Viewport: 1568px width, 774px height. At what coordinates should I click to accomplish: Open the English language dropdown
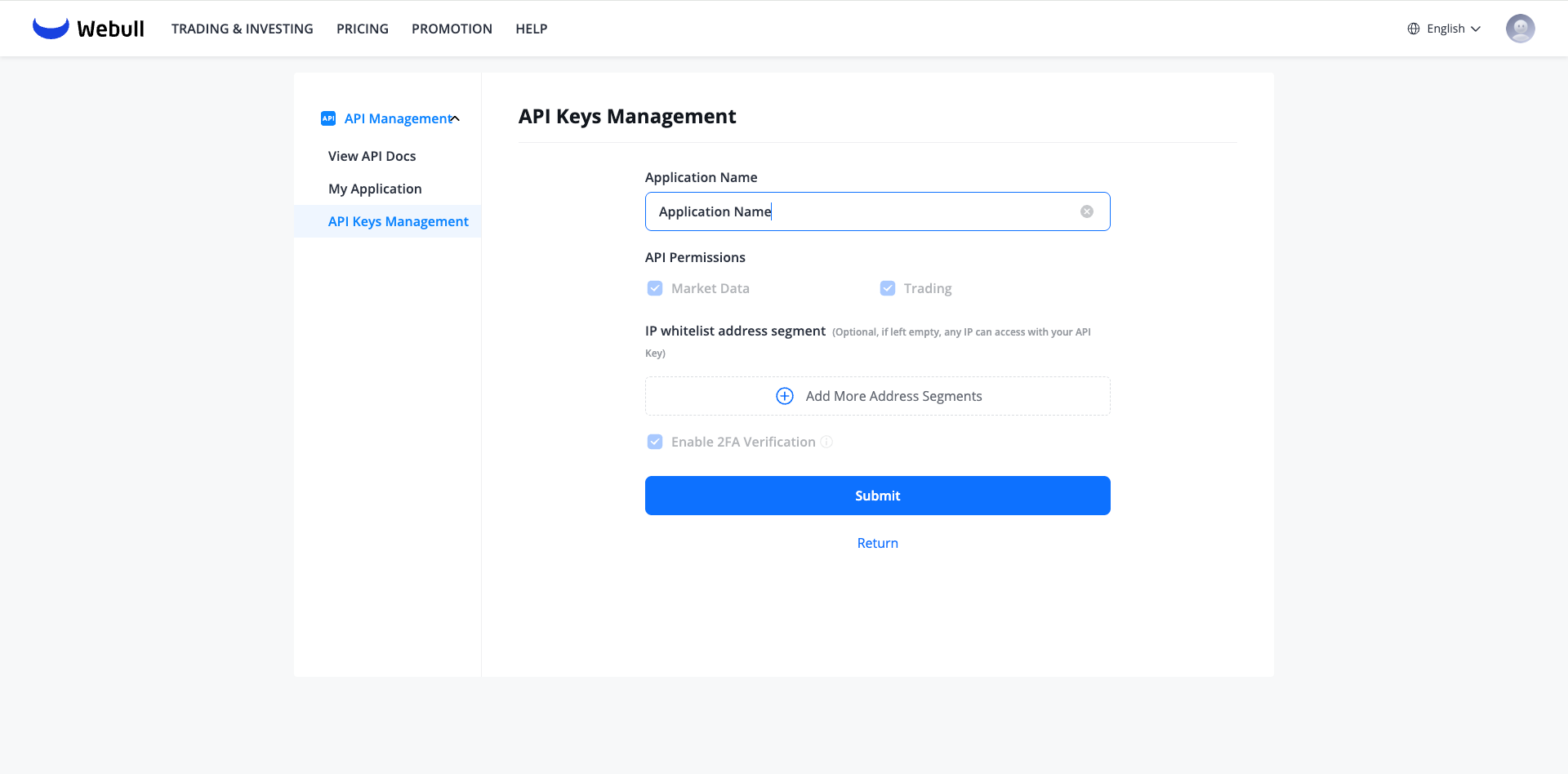tap(1444, 29)
